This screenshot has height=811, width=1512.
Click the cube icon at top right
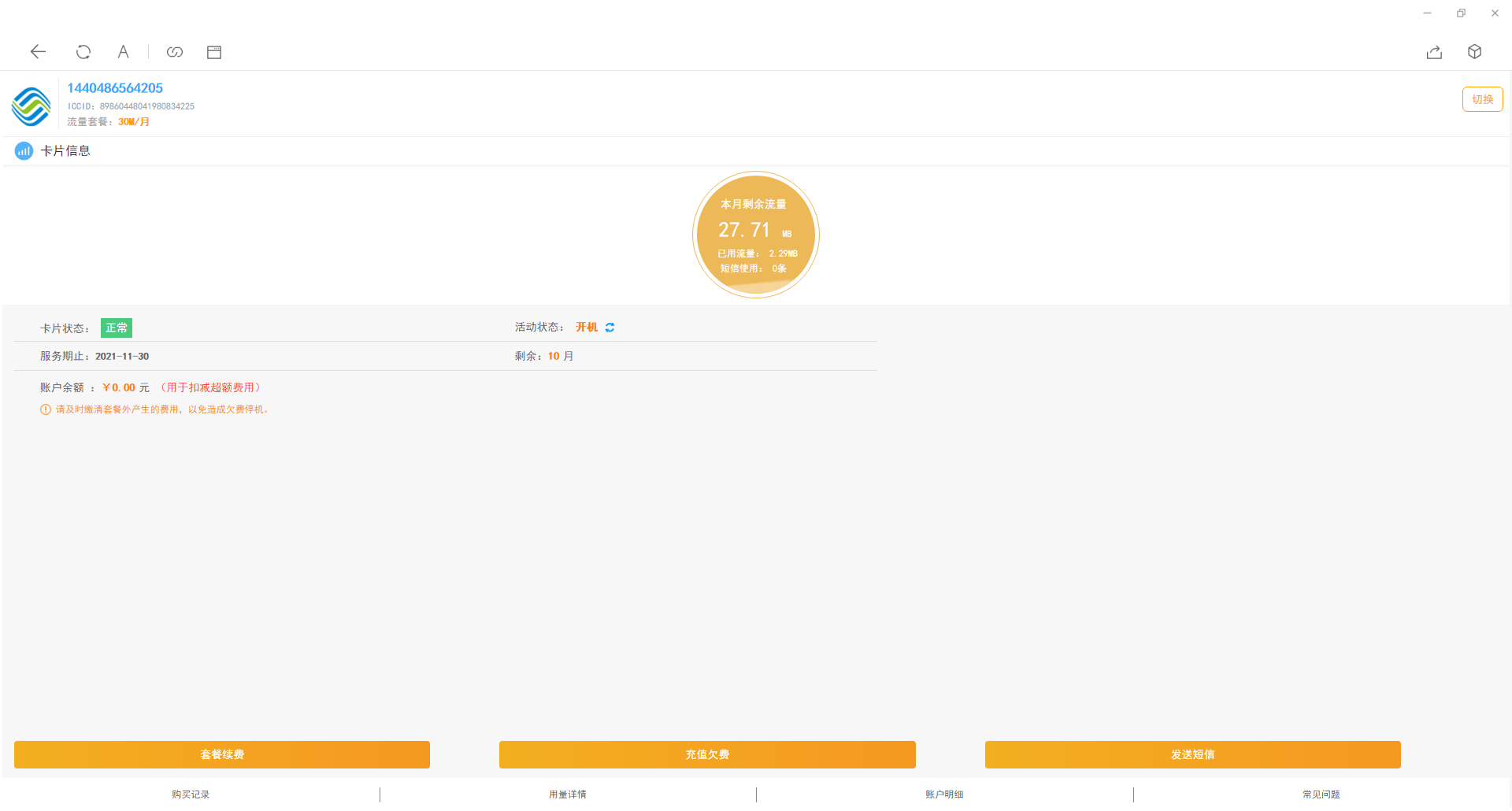[1475, 52]
